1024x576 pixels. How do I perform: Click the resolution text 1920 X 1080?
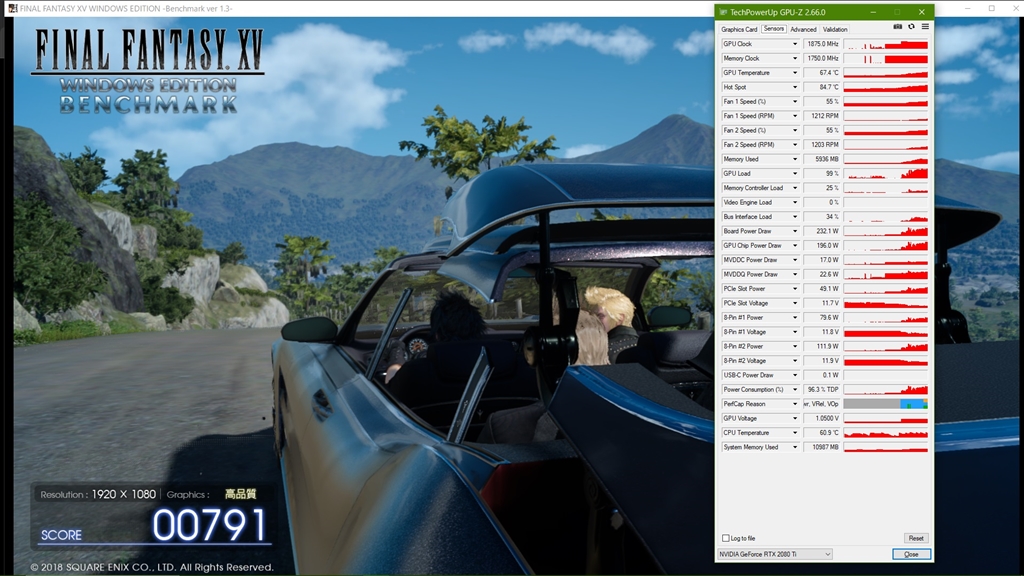click(x=123, y=494)
